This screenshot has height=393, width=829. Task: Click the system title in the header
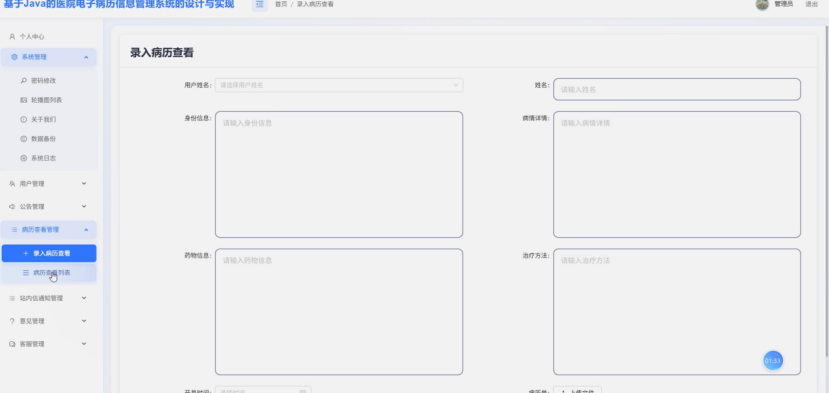coord(119,5)
